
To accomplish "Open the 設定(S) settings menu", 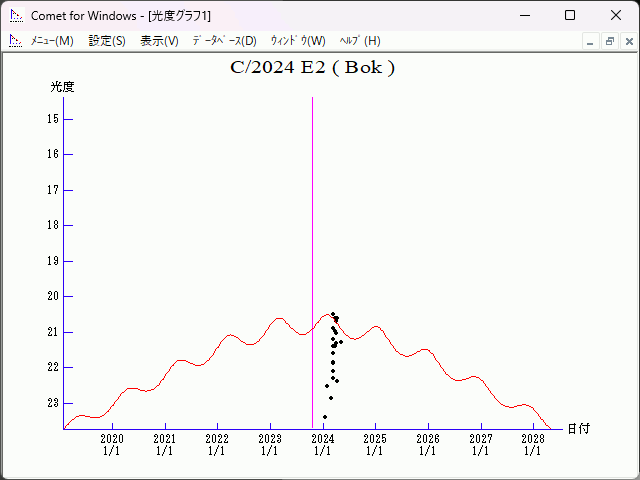I will (107, 41).
